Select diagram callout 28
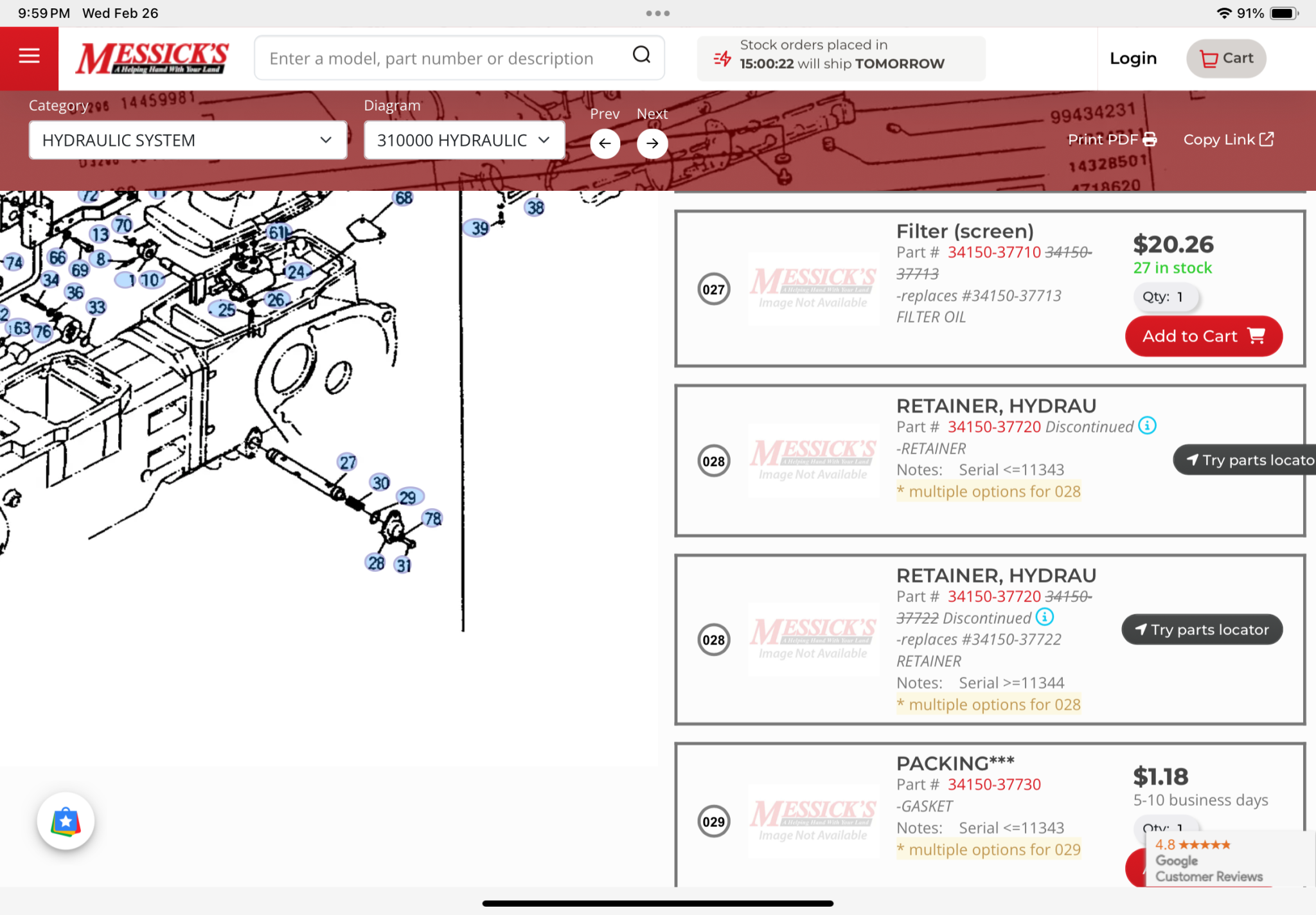The height and width of the screenshot is (915, 1316). pos(376,563)
